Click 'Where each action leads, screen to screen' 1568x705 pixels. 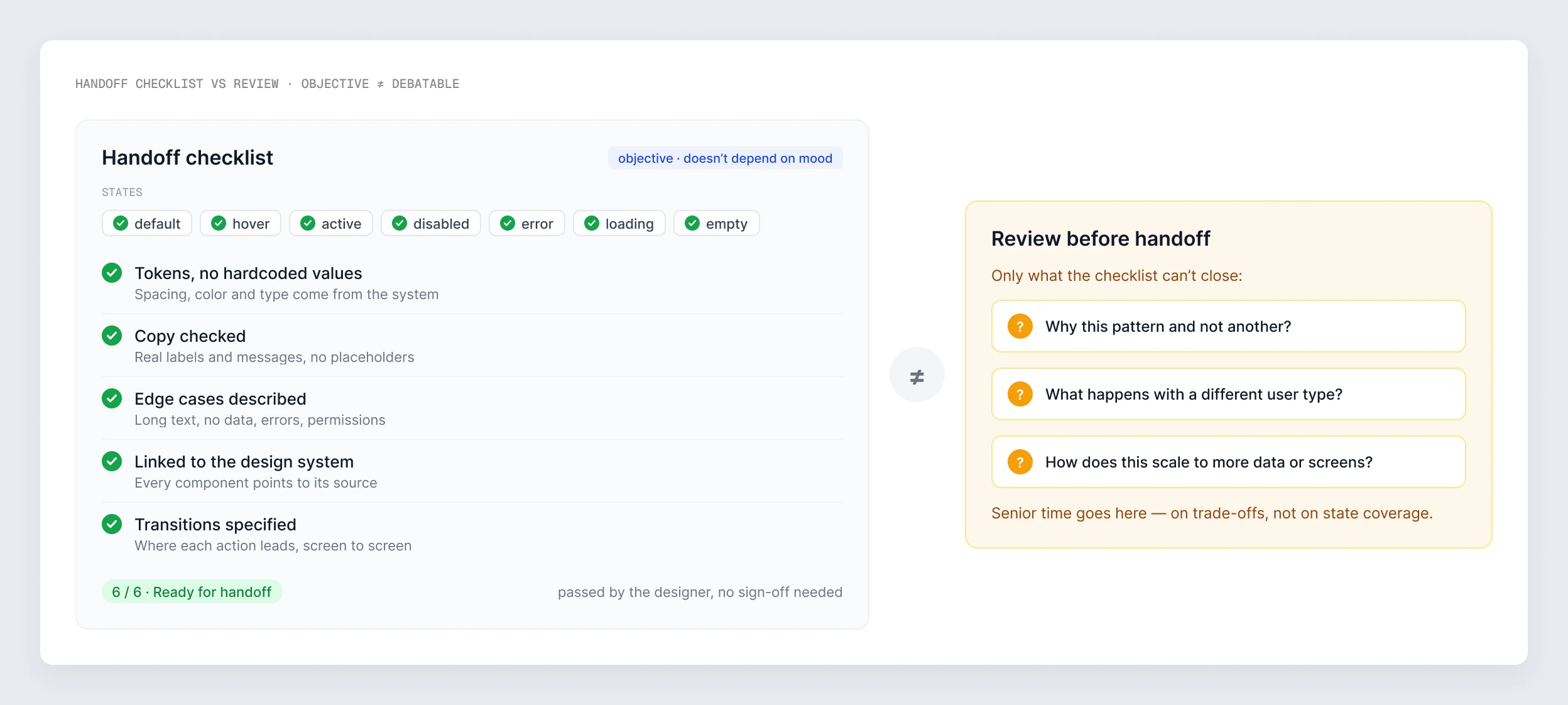click(273, 546)
